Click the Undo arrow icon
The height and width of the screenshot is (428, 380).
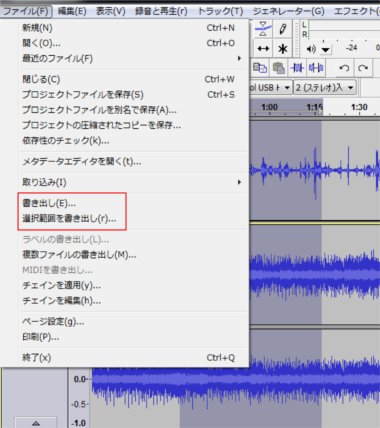(344, 68)
